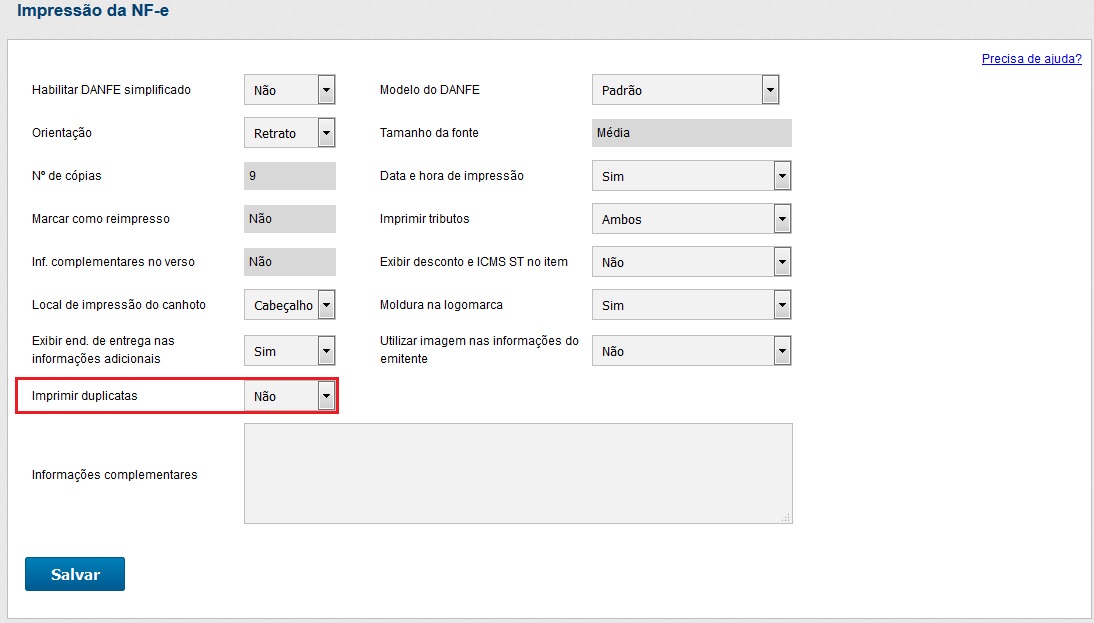
Task: Click inside the Informações complementares text area
Action: tap(518, 473)
